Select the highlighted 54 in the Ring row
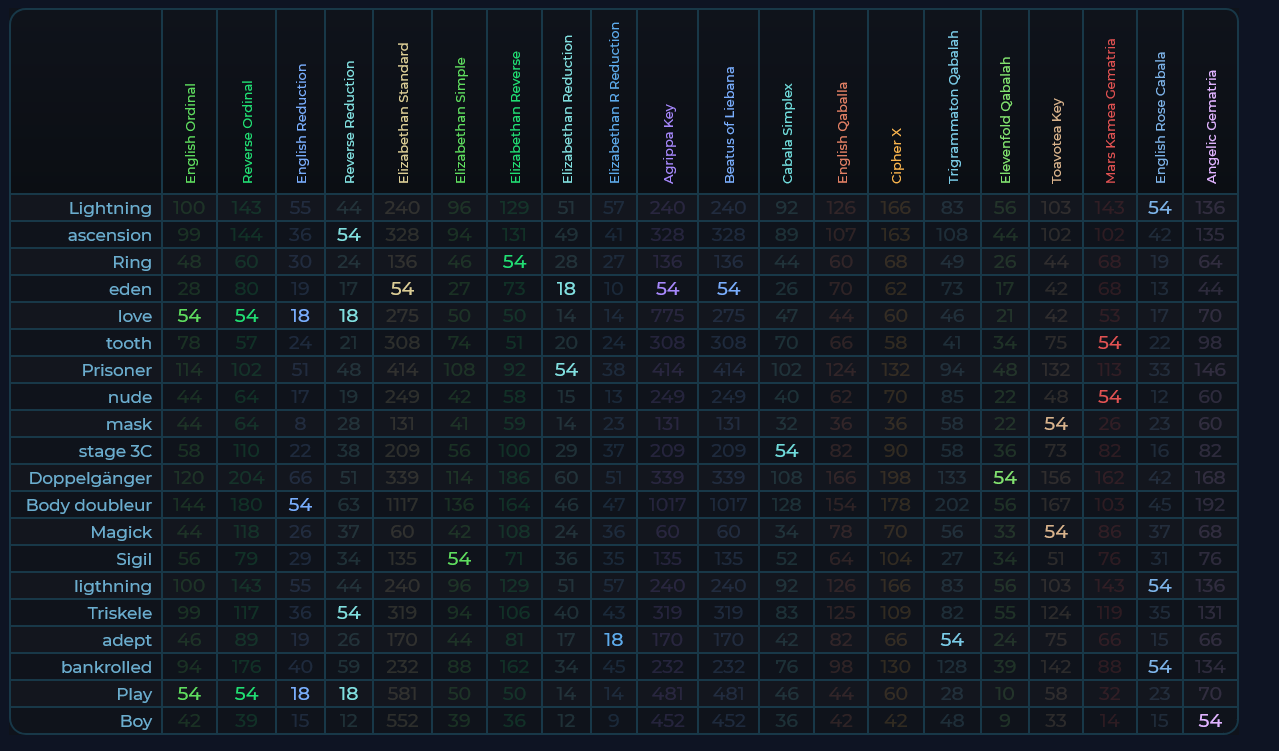 point(514,262)
